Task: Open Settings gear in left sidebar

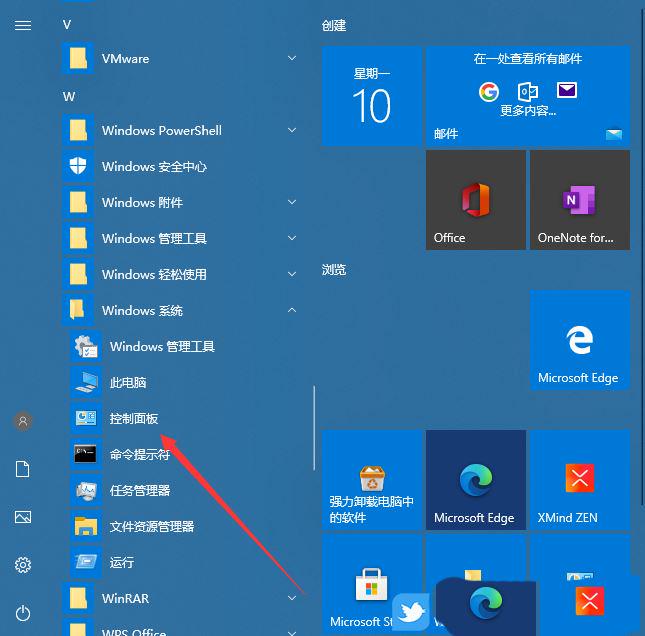Action: (23, 565)
